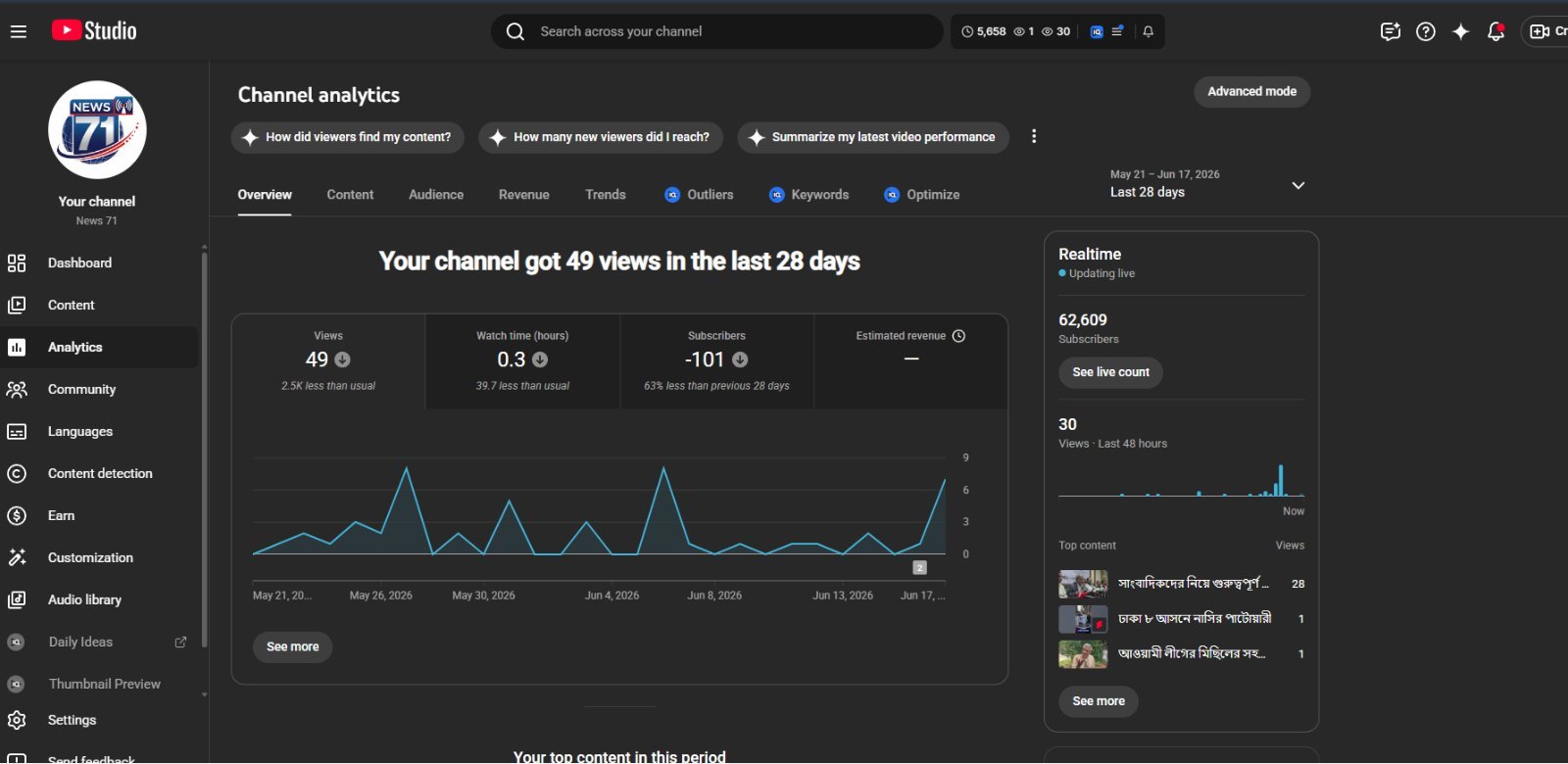The width and height of the screenshot is (1568, 764).
Task: Open the top content video thumbnail with 28 views
Action: coord(1083,584)
